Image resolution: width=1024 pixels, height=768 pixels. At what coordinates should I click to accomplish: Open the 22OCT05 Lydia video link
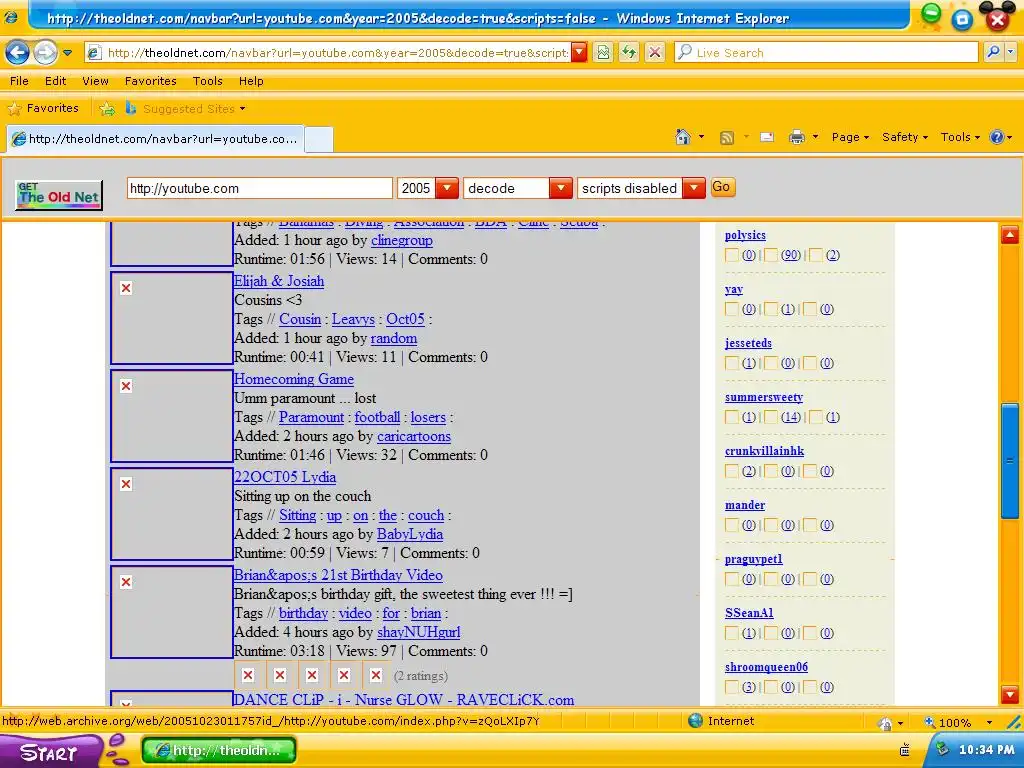[285, 477]
